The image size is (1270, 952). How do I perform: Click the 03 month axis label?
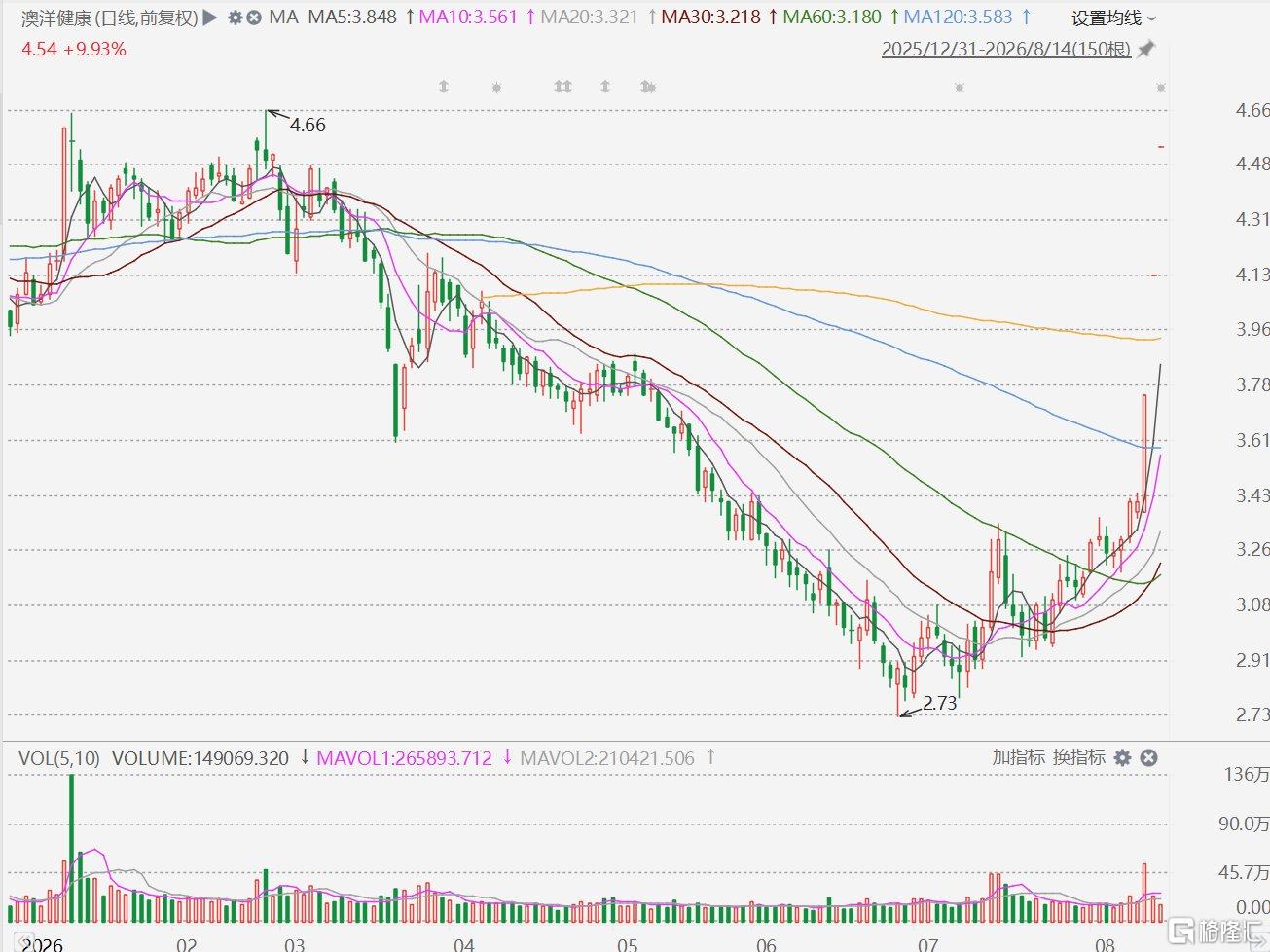(x=294, y=944)
